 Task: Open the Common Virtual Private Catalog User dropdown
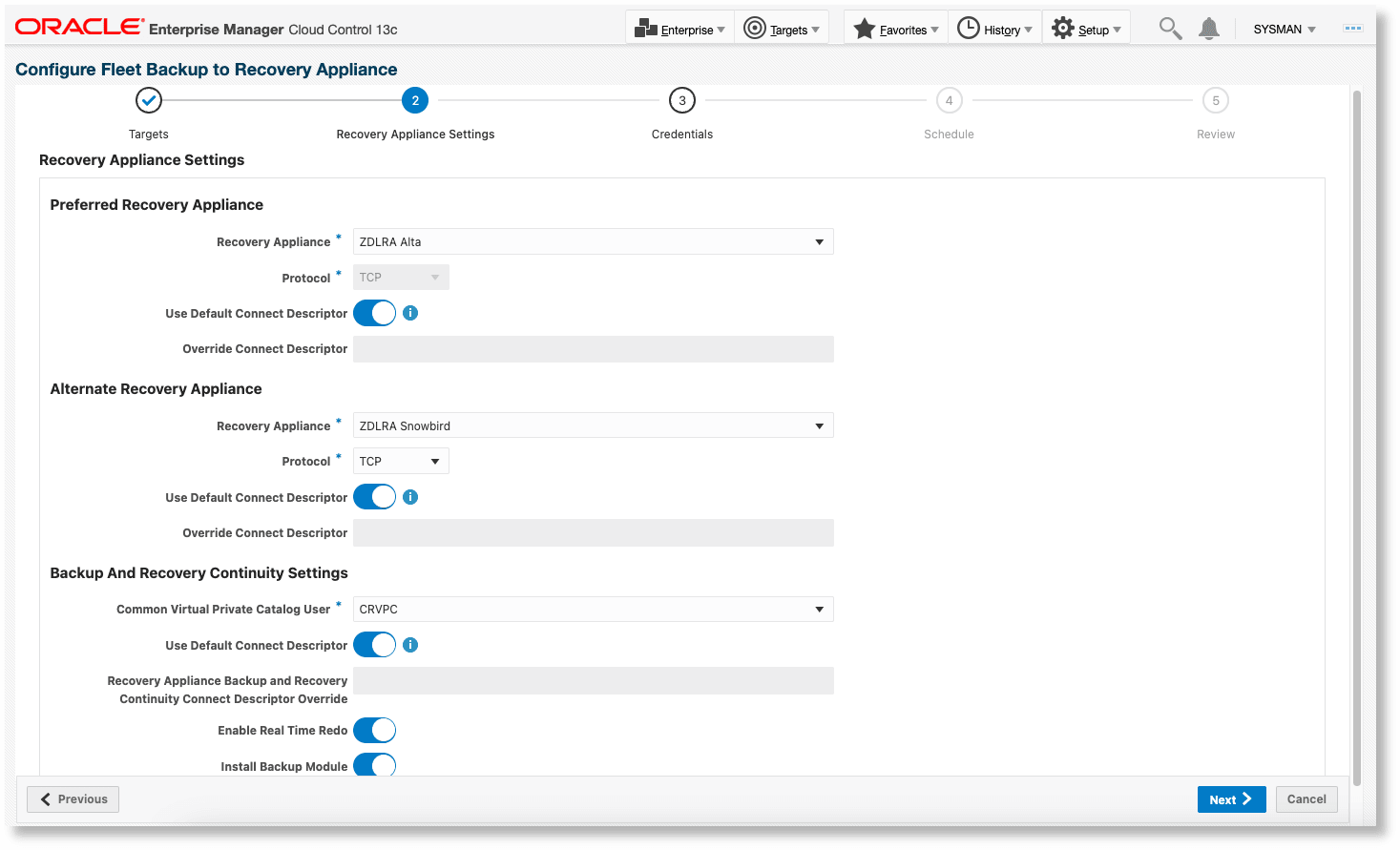(x=592, y=609)
